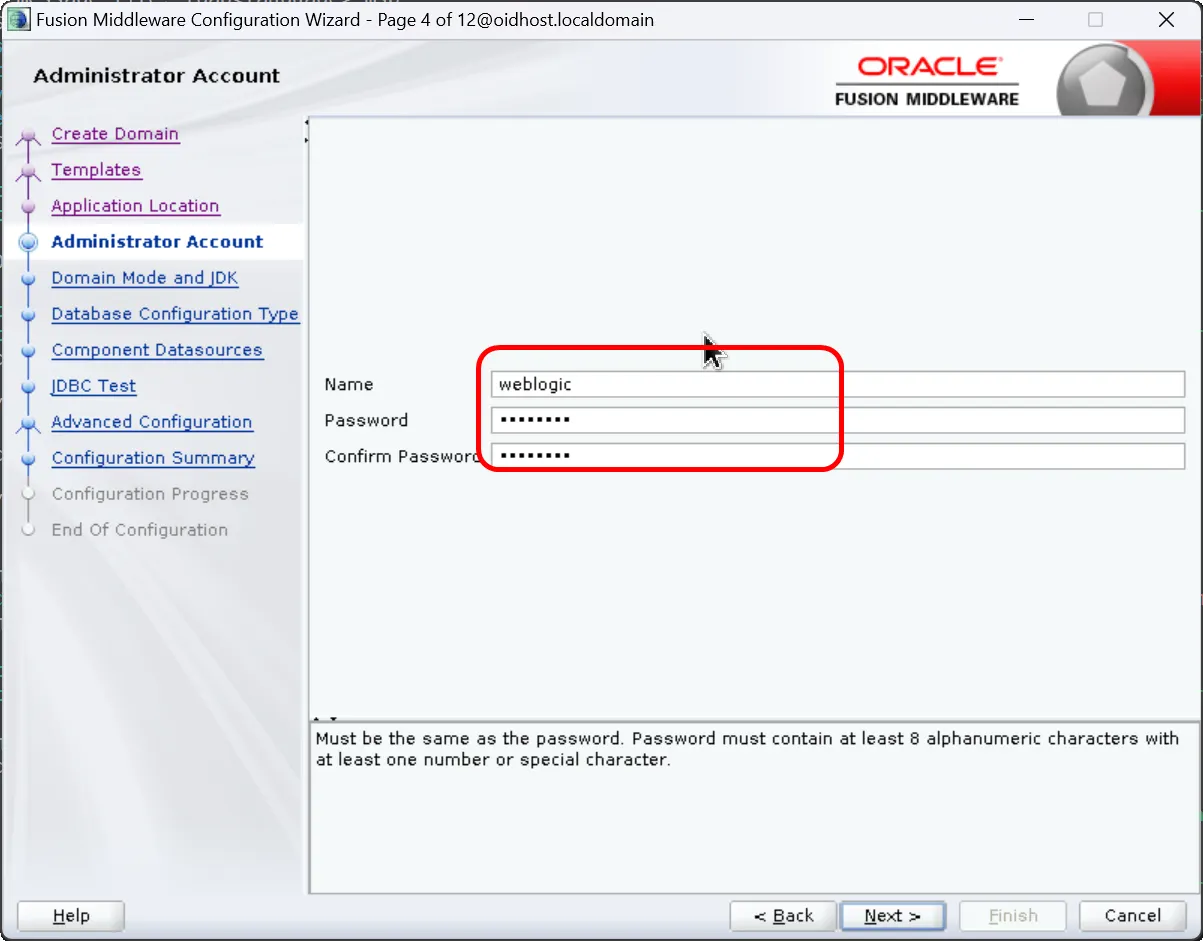Viewport: 1203px width, 941px height.
Task: Proceed with the Next button
Action: pyautogui.click(x=893, y=916)
